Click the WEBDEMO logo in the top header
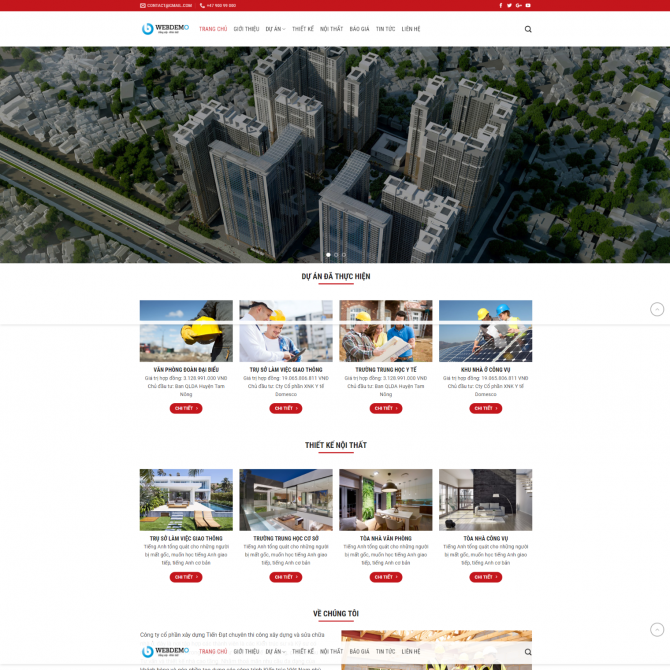The image size is (670, 670). 165,29
